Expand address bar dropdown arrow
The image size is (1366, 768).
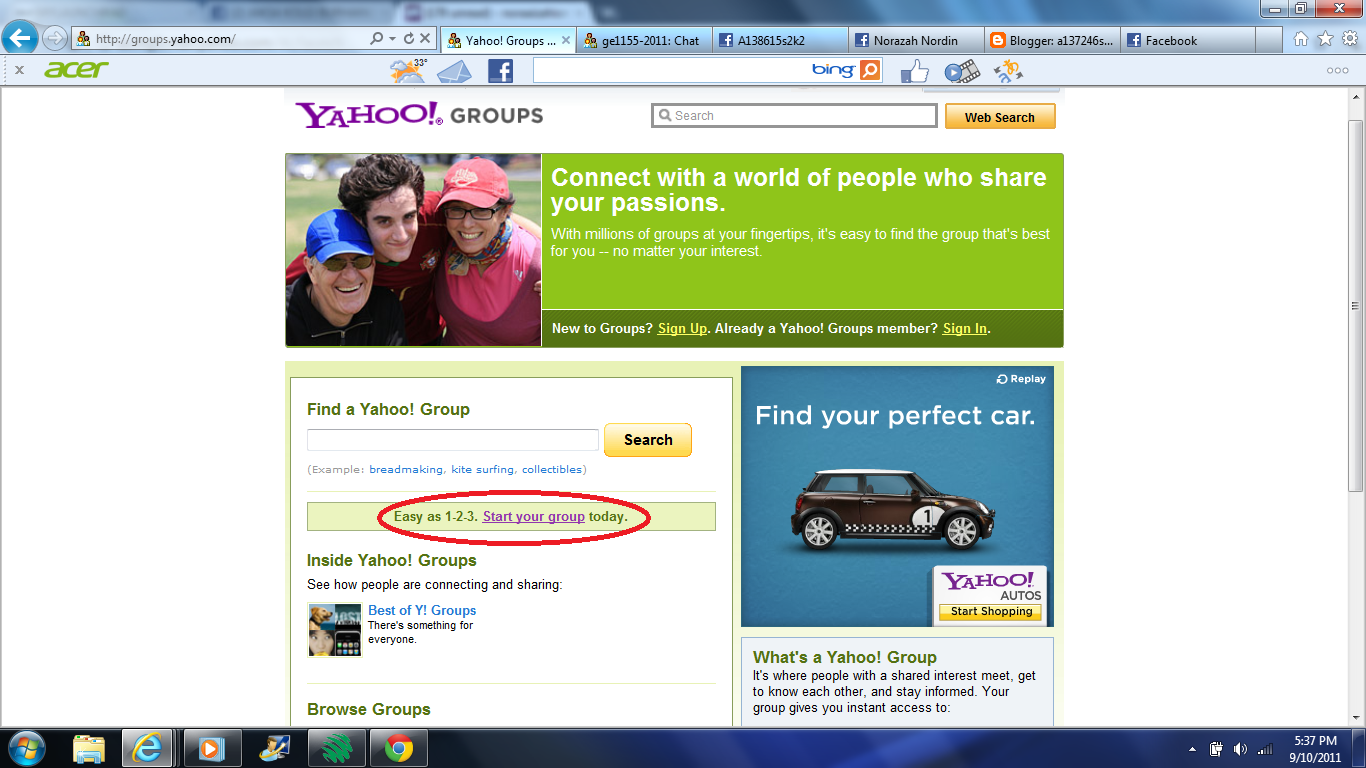[x=392, y=39]
